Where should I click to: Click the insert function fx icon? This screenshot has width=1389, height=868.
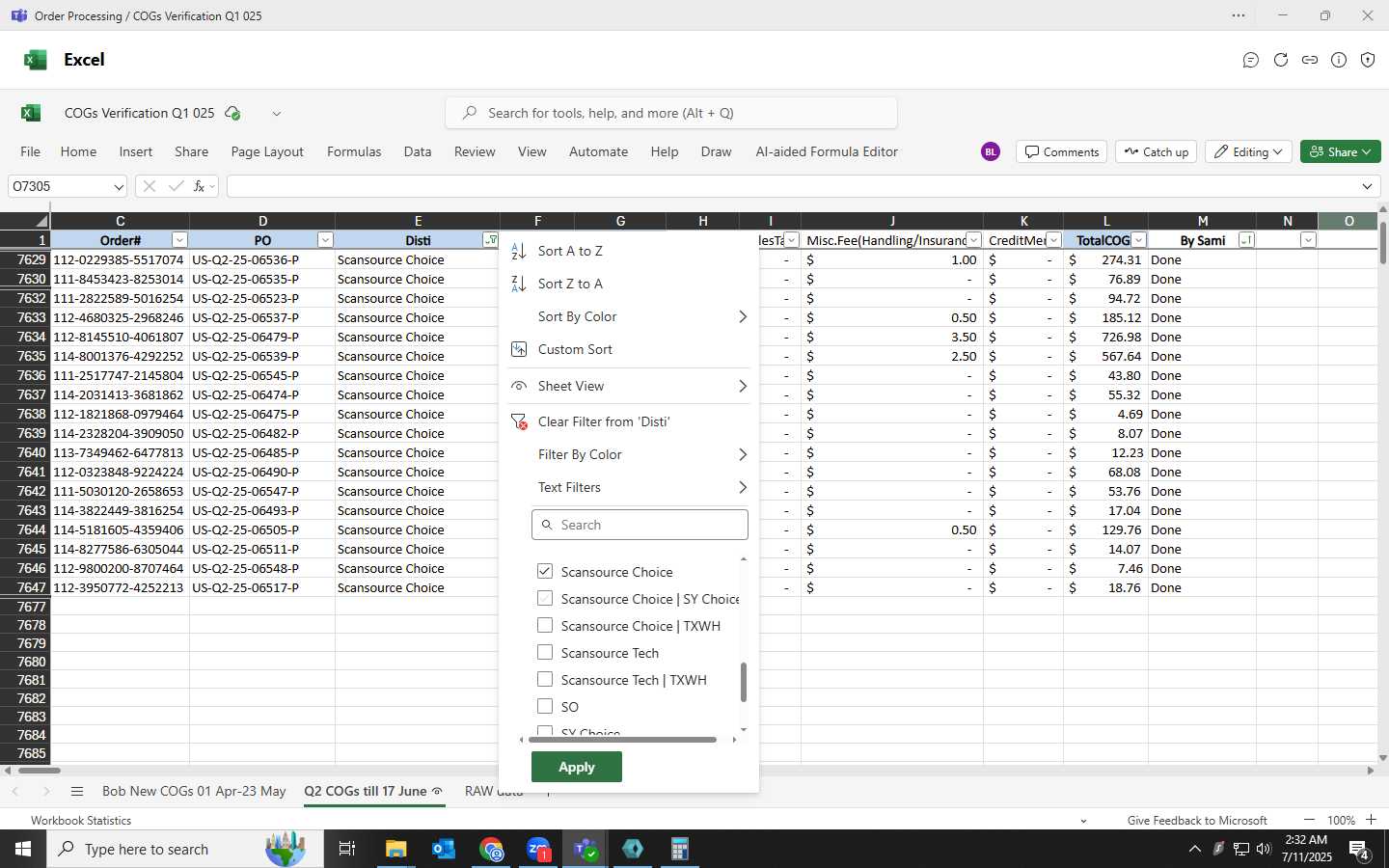tap(199, 186)
